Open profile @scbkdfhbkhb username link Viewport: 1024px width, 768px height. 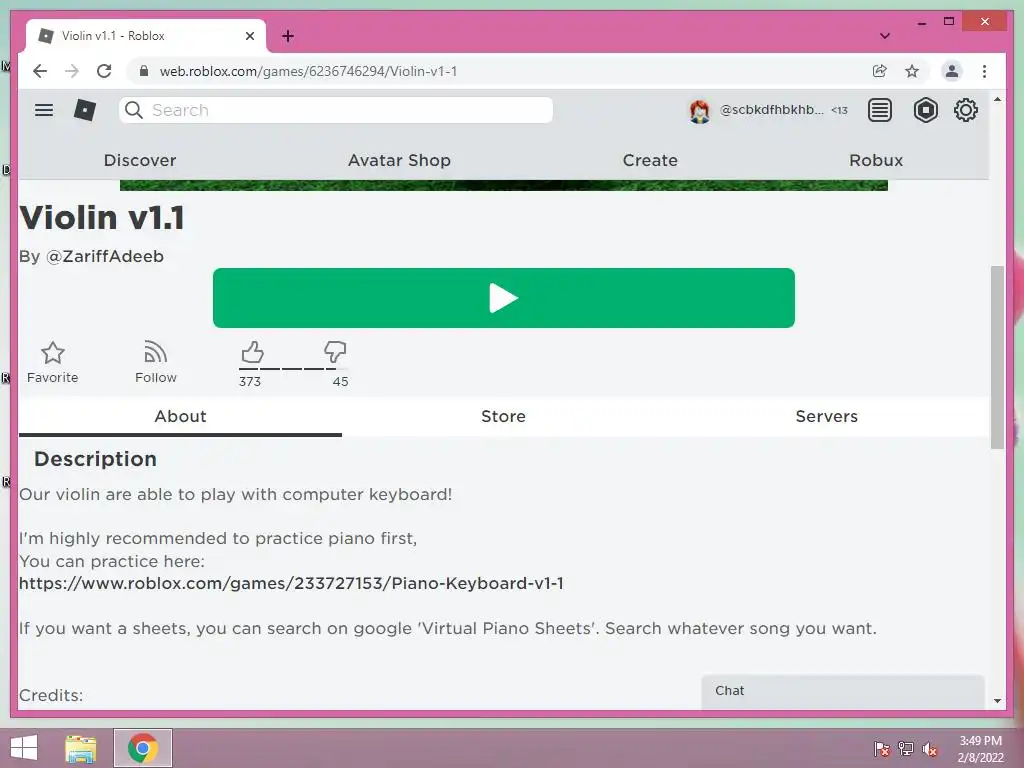[771, 110]
